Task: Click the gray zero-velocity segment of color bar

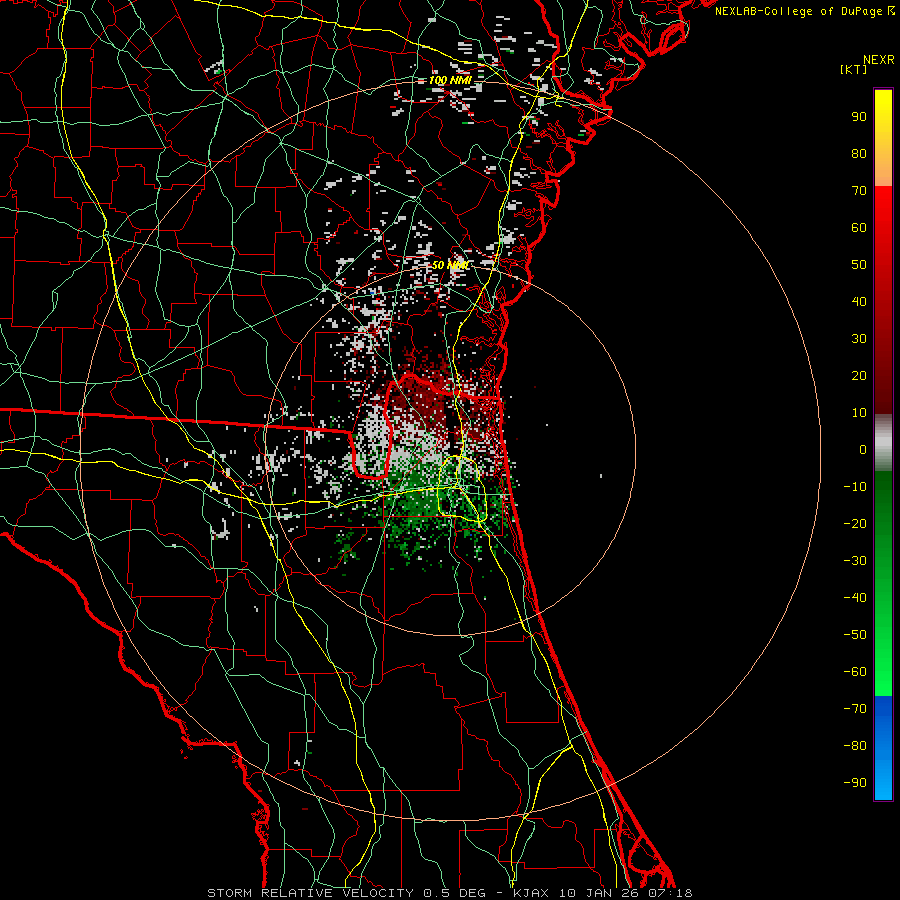Action: pos(883,443)
